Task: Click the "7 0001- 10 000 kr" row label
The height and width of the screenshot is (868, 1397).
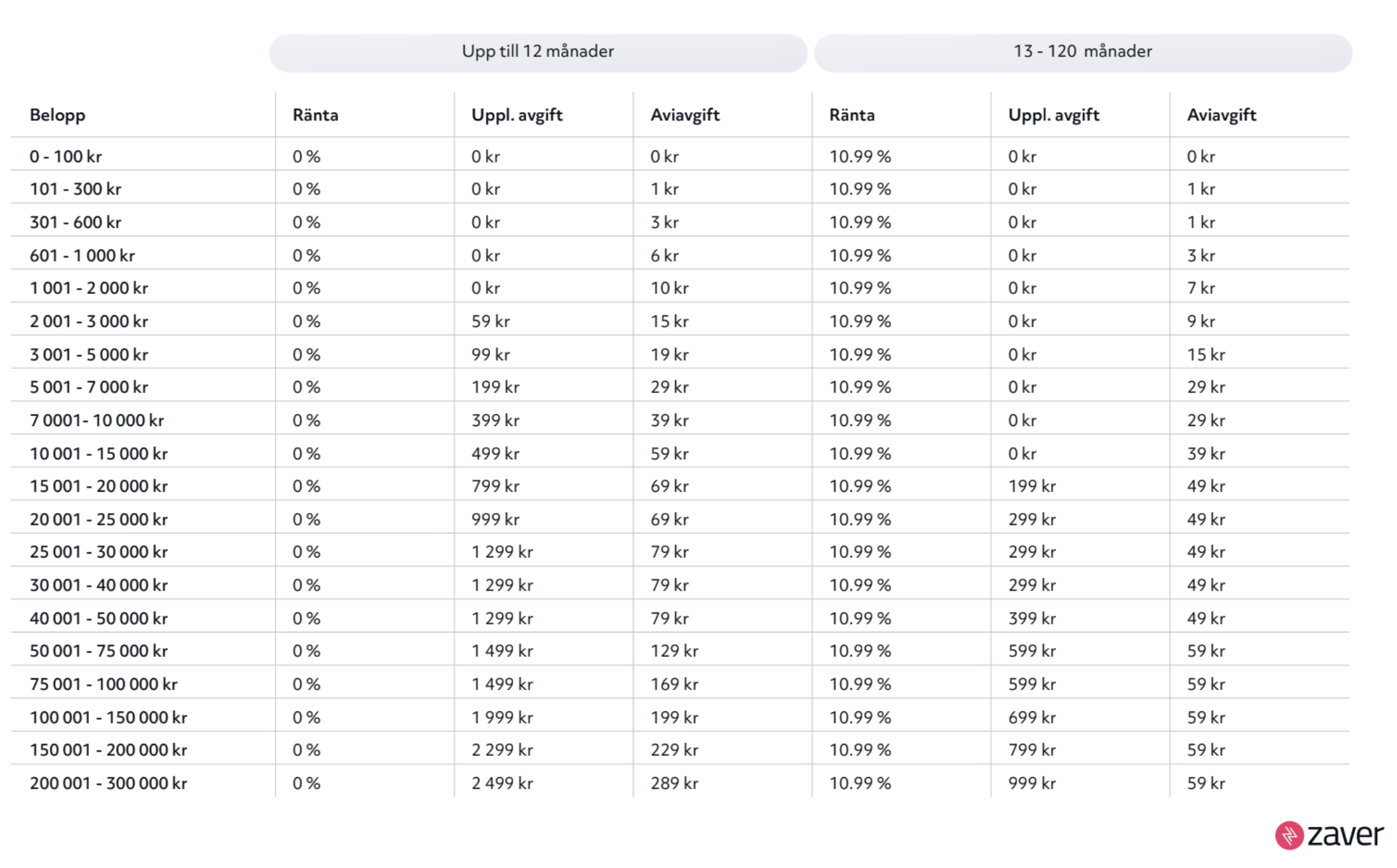Action: [97, 421]
